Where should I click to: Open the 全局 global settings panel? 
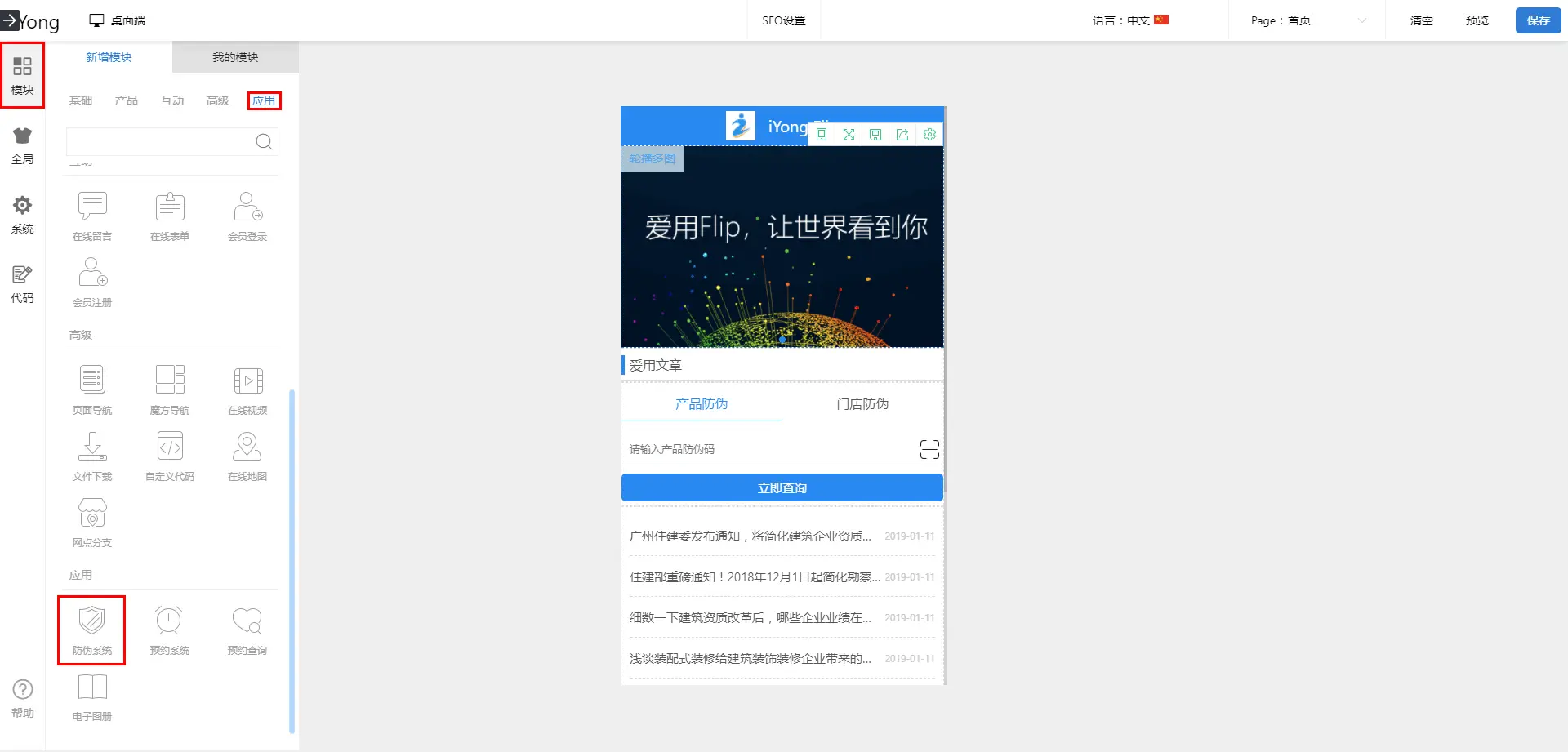point(22,145)
